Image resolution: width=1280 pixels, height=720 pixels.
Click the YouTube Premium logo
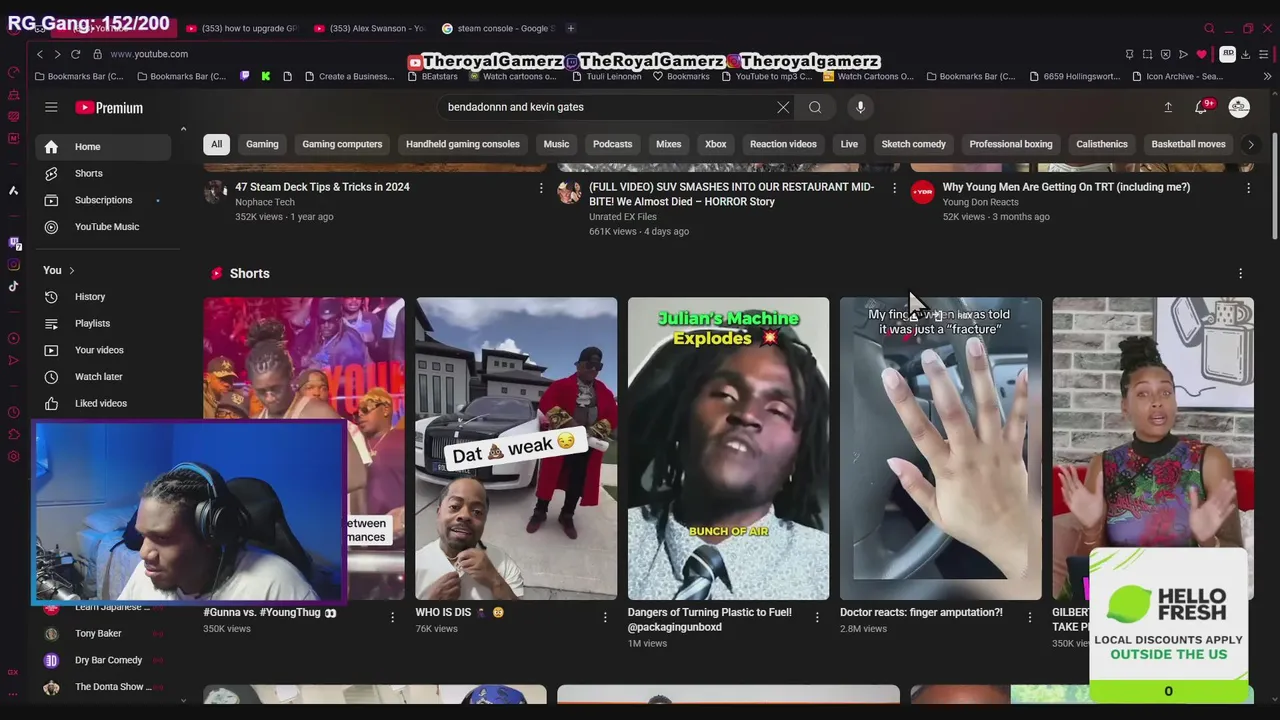click(109, 108)
